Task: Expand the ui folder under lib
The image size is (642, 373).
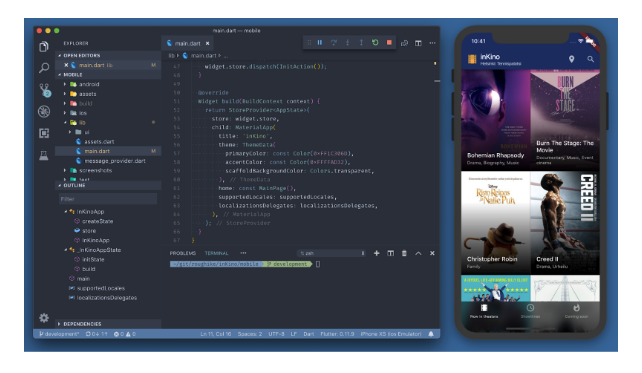Action: (70, 132)
